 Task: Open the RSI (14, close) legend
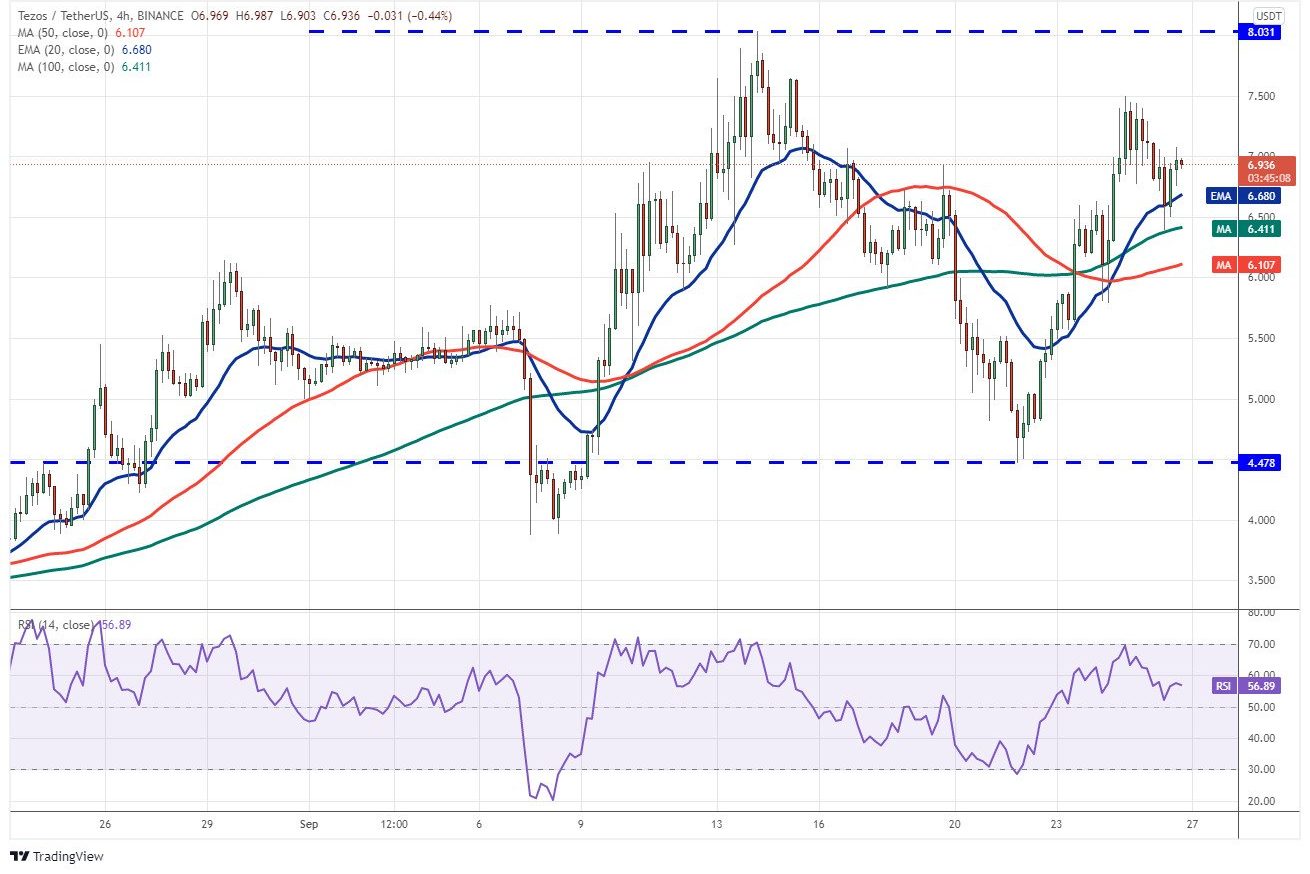74,625
